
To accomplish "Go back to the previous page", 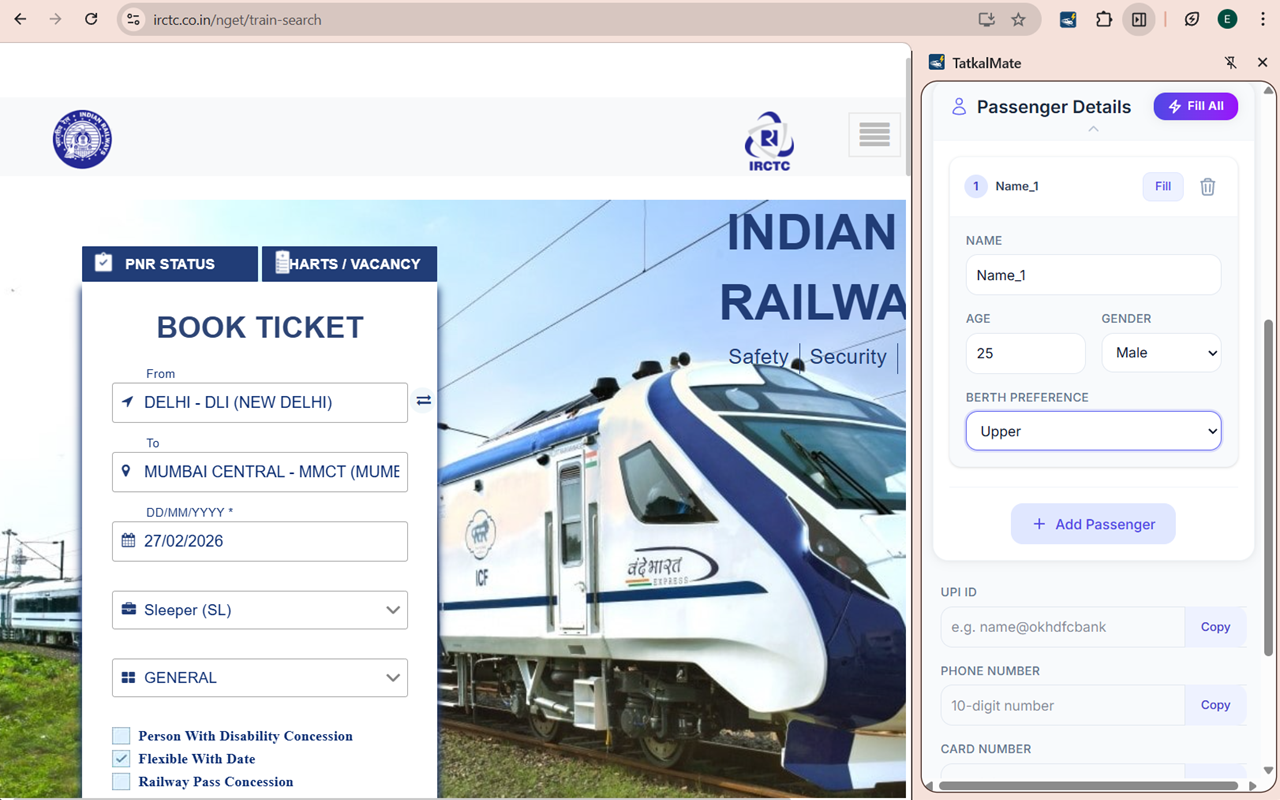I will coord(20,19).
